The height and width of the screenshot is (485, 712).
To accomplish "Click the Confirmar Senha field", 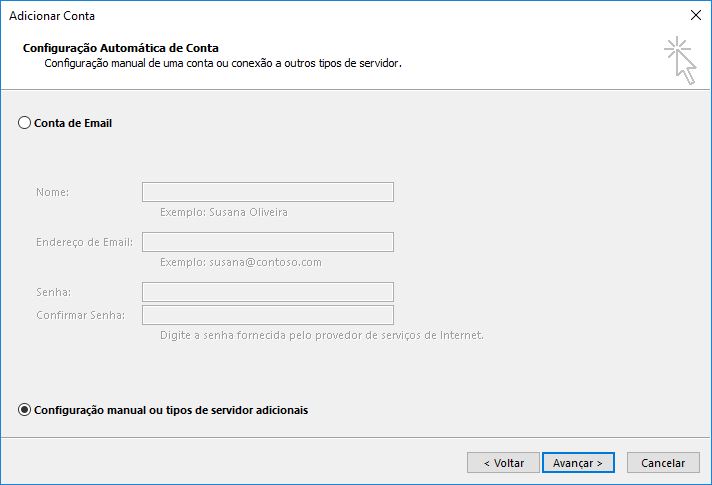I will click(268, 316).
